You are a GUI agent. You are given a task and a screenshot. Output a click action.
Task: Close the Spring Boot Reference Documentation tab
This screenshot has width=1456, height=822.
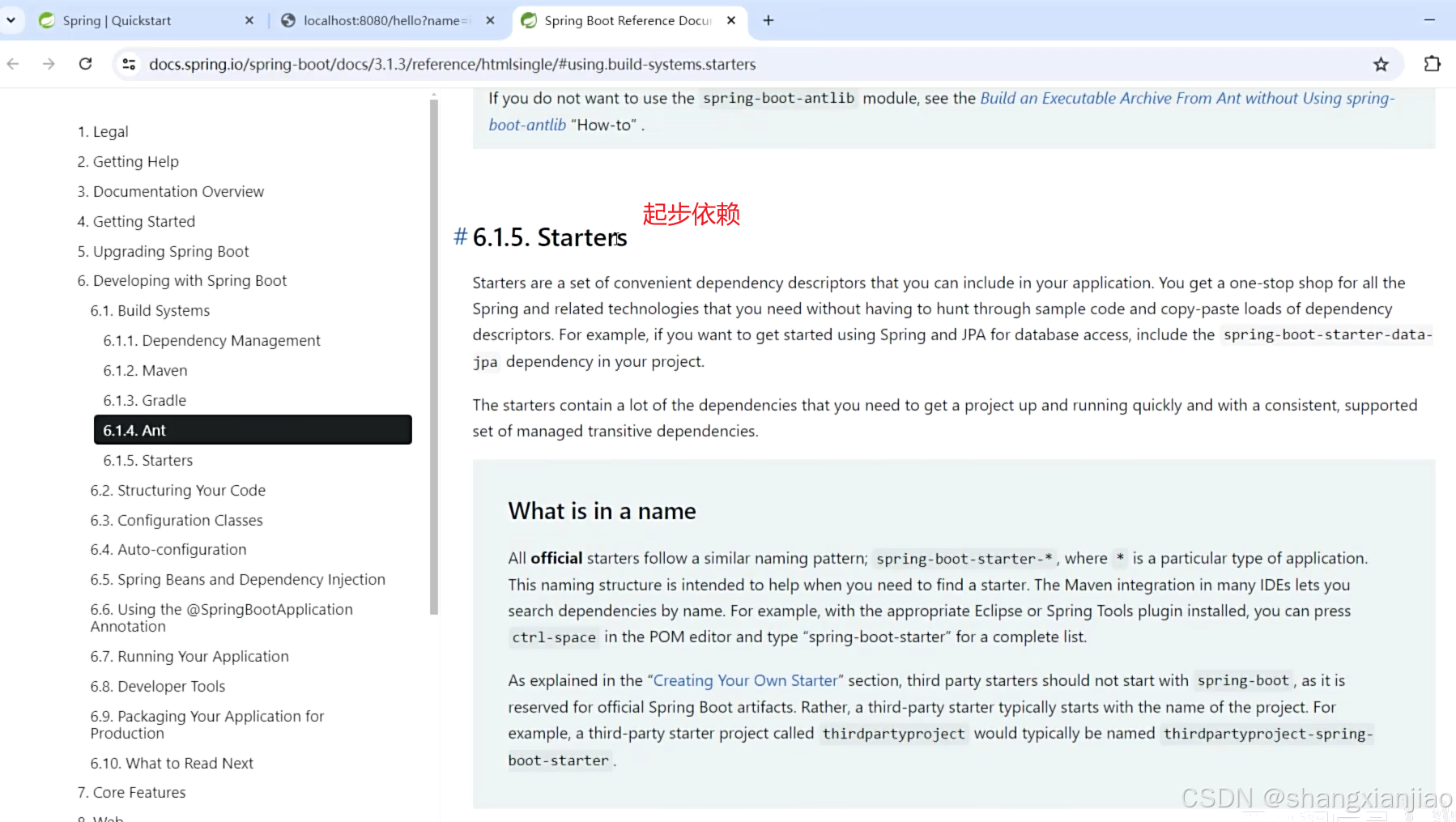tap(731, 20)
